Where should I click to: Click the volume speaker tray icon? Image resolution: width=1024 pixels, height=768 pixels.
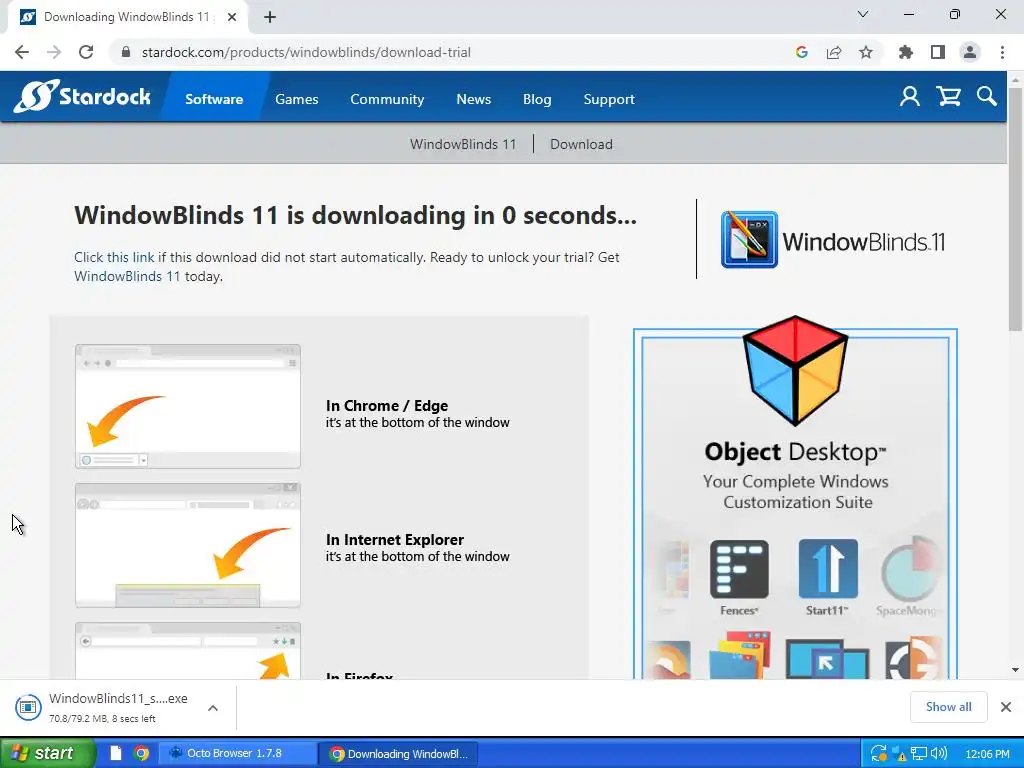(x=938, y=754)
